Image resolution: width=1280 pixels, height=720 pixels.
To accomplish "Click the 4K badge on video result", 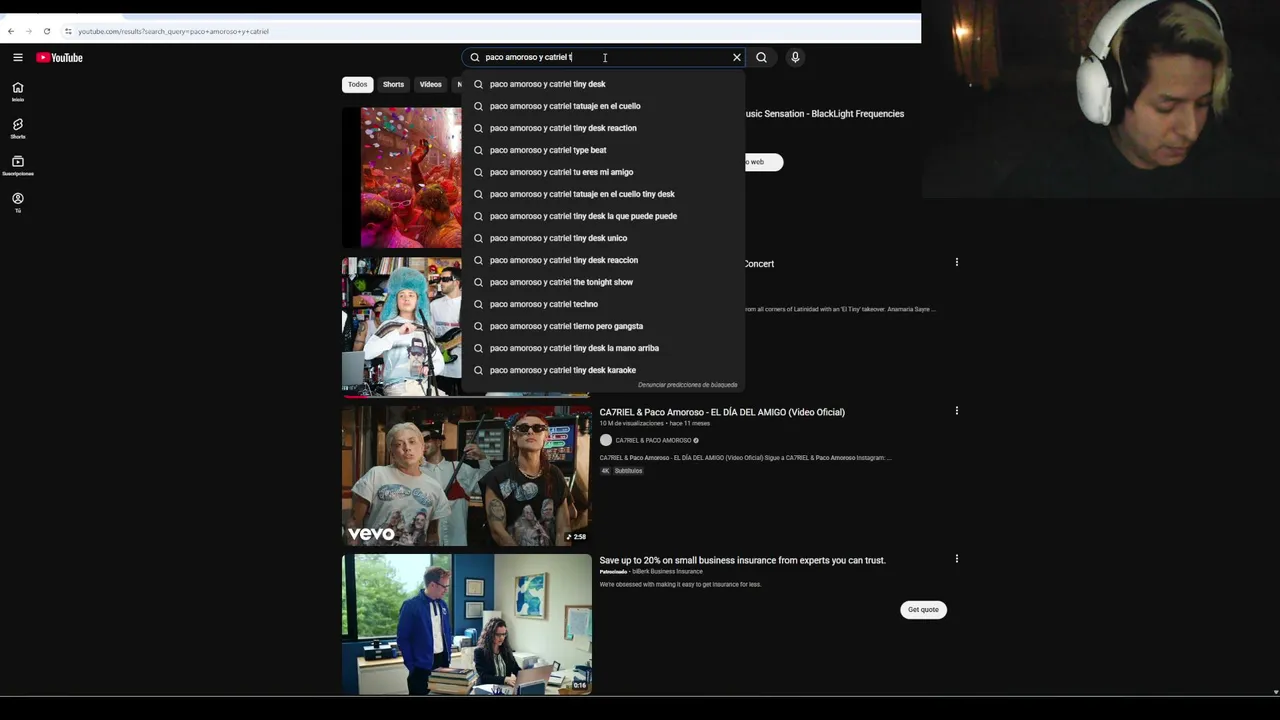I will [x=605, y=471].
